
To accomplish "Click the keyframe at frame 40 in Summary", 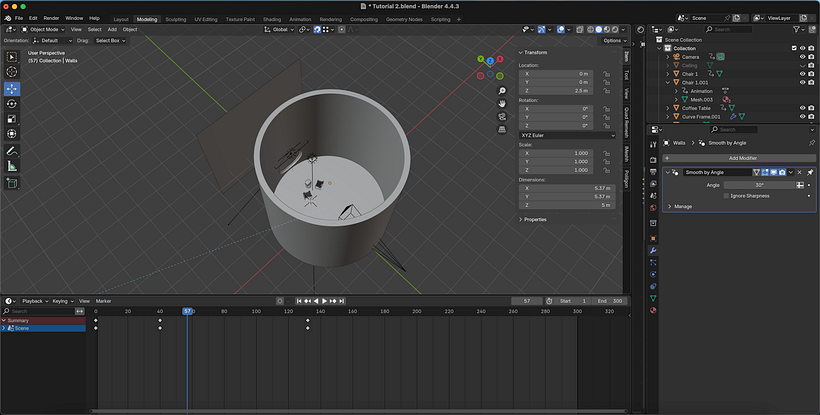I will (160, 320).
